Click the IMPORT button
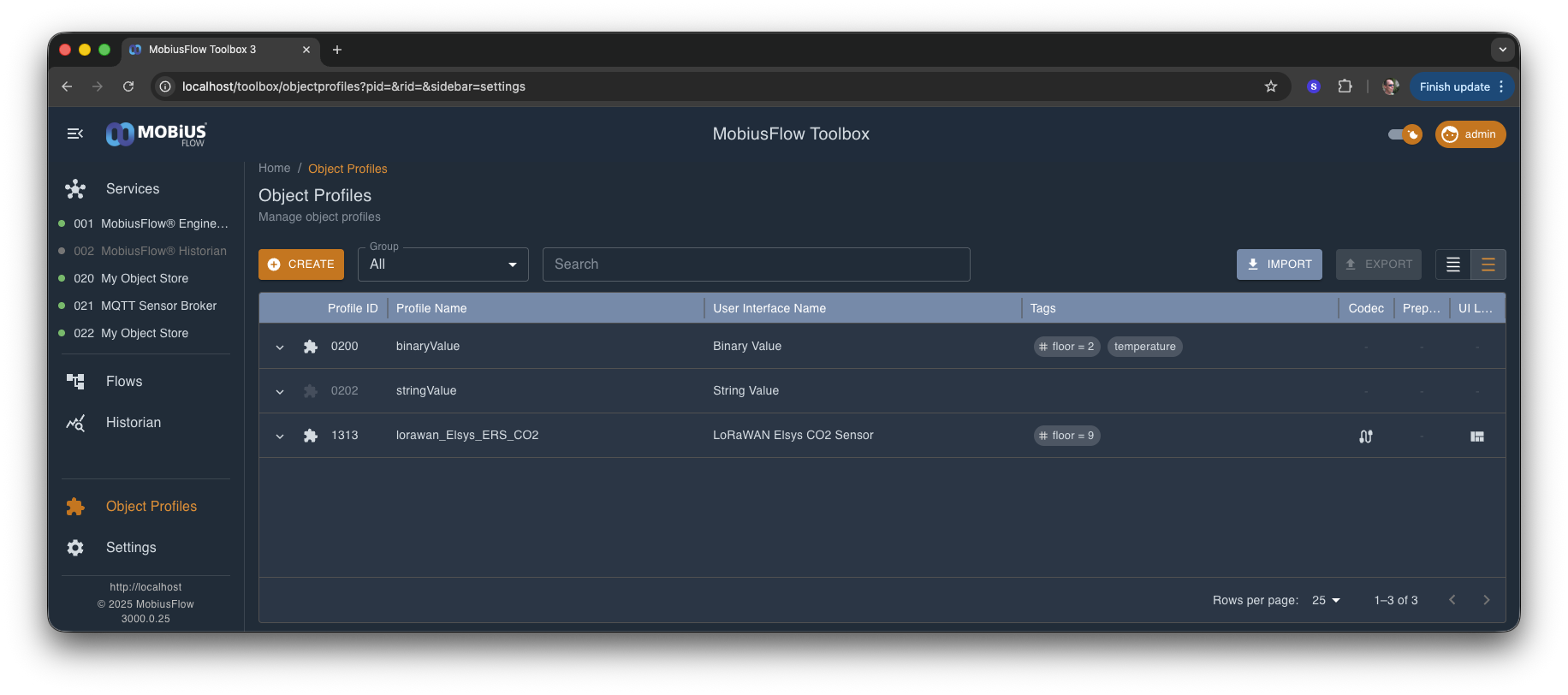The height and width of the screenshot is (695, 1568). (1279, 264)
